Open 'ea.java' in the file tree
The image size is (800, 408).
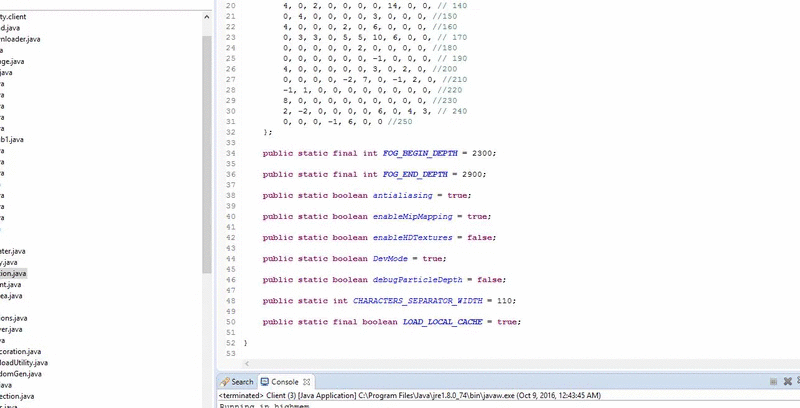(x=11, y=296)
